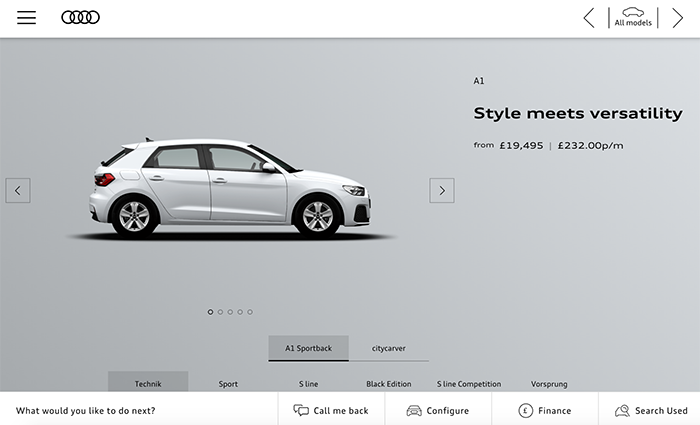Image resolution: width=700 pixels, height=425 pixels.
Task: Click the £232.00p/m monthly price
Action: pos(590,146)
